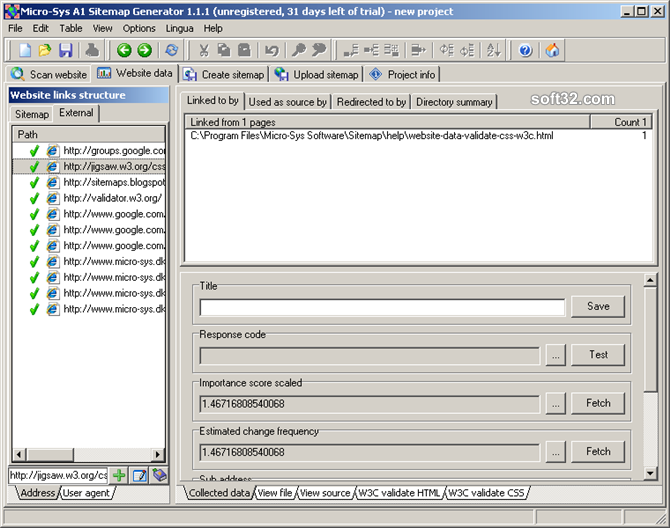Click the ellipsis button beside Response code
Screen dimensions: 670x528
click(x=555, y=355)
